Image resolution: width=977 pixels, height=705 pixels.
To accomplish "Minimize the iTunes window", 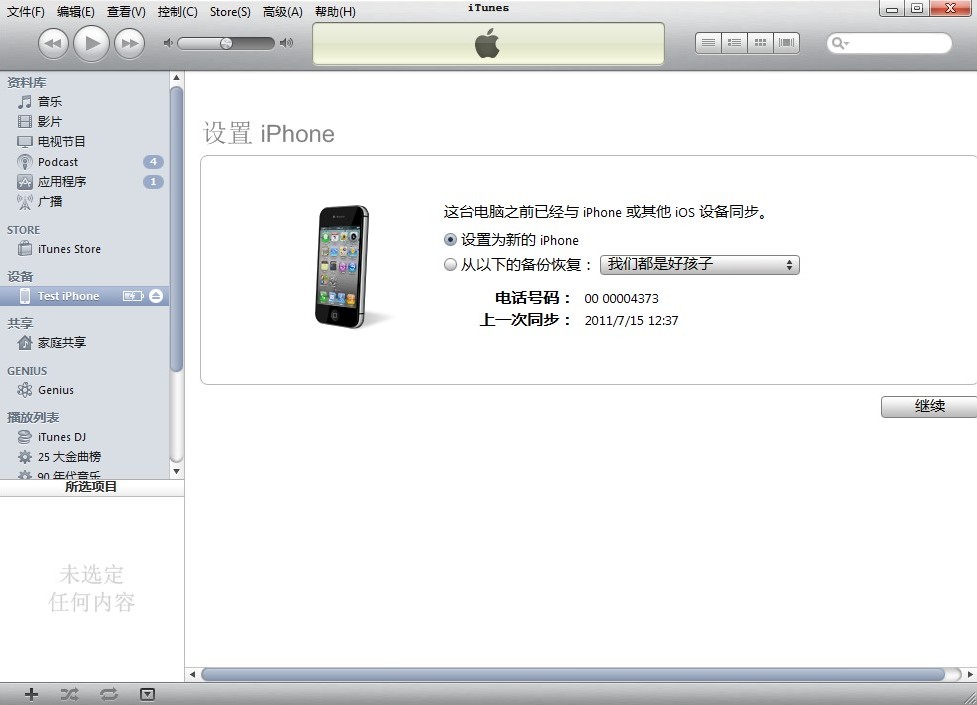I will pyautogui.click(x=892, y=9).
